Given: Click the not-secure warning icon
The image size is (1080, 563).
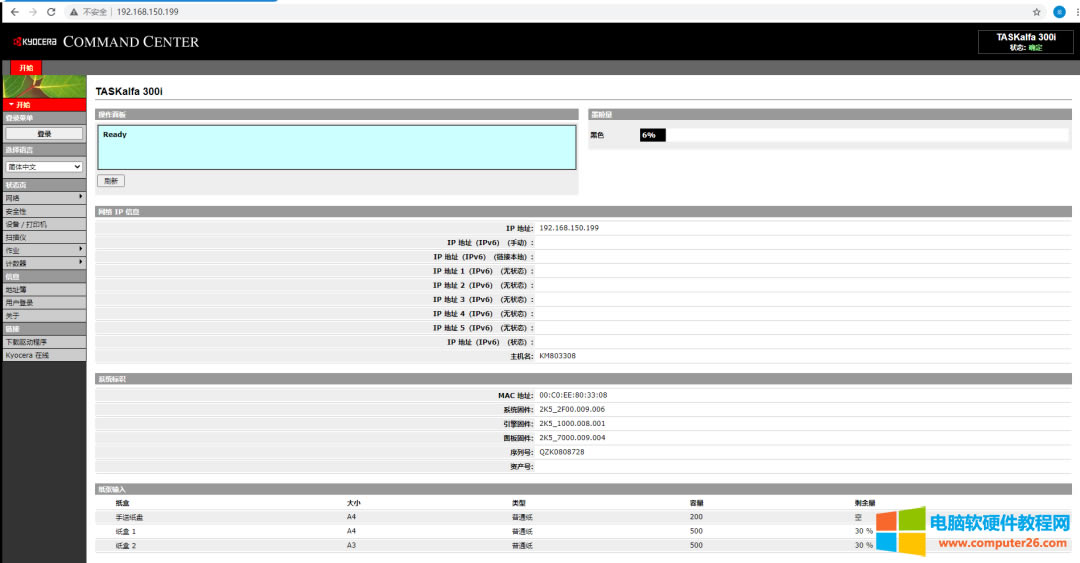Looking at the screenshot, I should (x=74, y=11).
